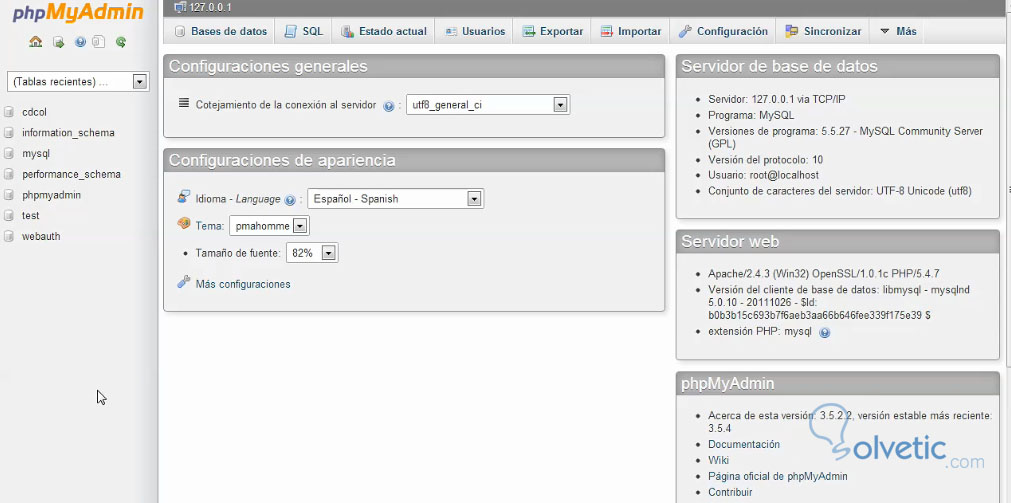Image resolution: width=1011 pixels, height=503 pixels.
Task: Open the Tablas recientes dropdown
Action: (78, 82)
